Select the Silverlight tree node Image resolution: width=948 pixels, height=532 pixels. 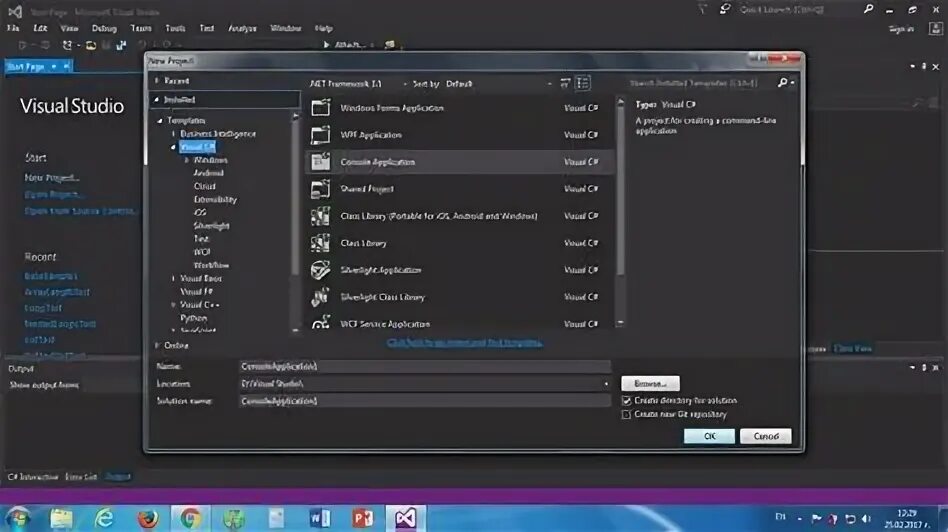212,225
